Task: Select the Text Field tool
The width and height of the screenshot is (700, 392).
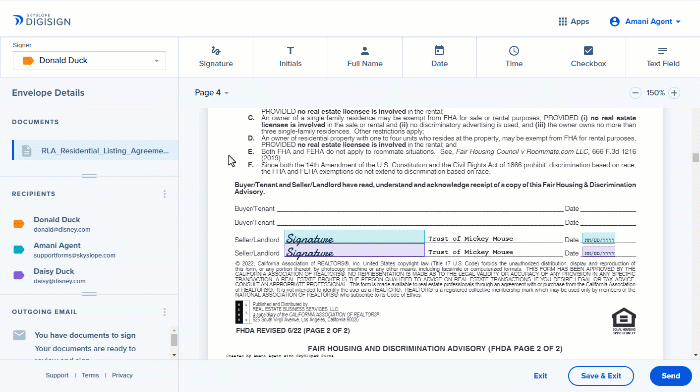Action: (663, 57)
